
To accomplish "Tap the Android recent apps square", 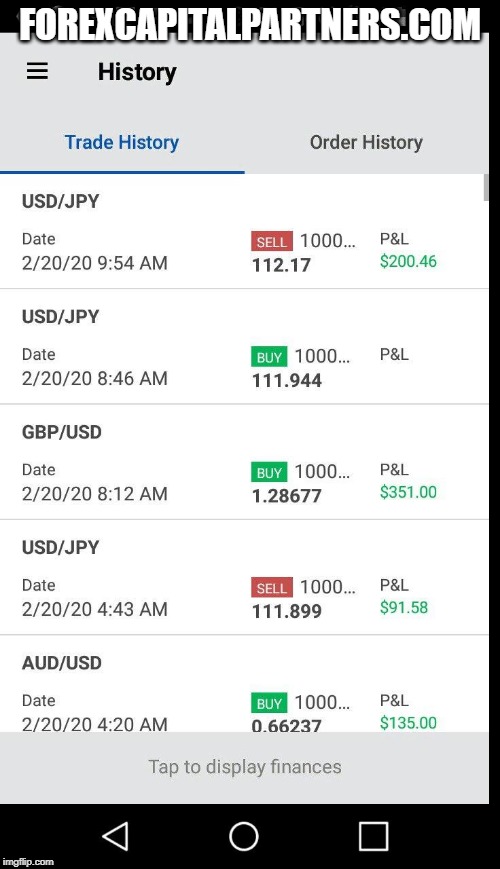I will [373, 836].
